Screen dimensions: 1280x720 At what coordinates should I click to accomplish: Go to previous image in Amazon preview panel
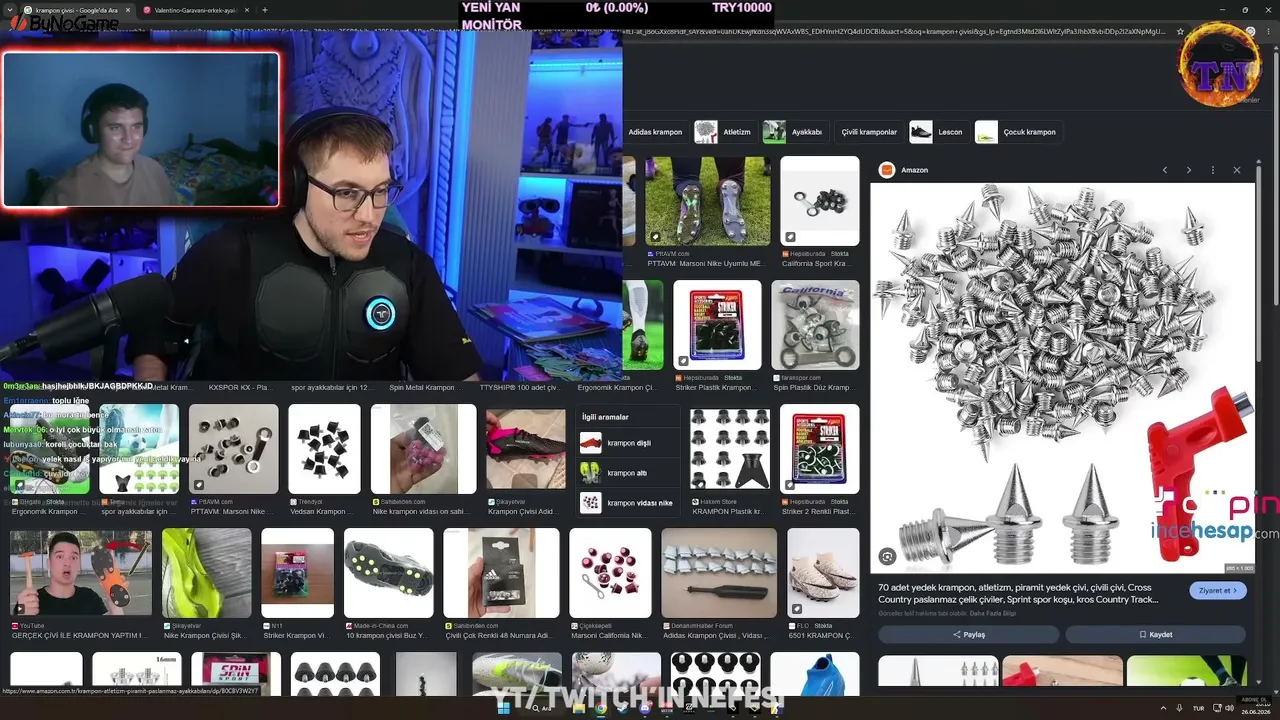pos(1165,170)
